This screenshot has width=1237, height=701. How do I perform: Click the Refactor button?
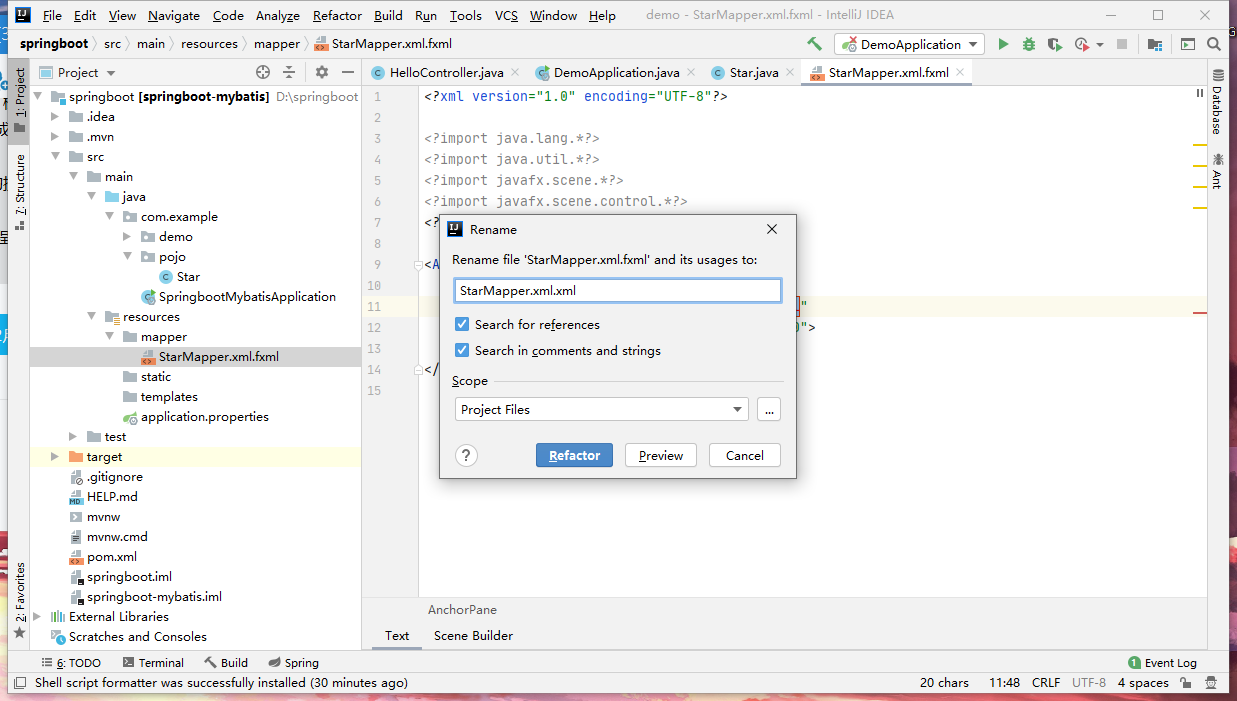(574, 455)
